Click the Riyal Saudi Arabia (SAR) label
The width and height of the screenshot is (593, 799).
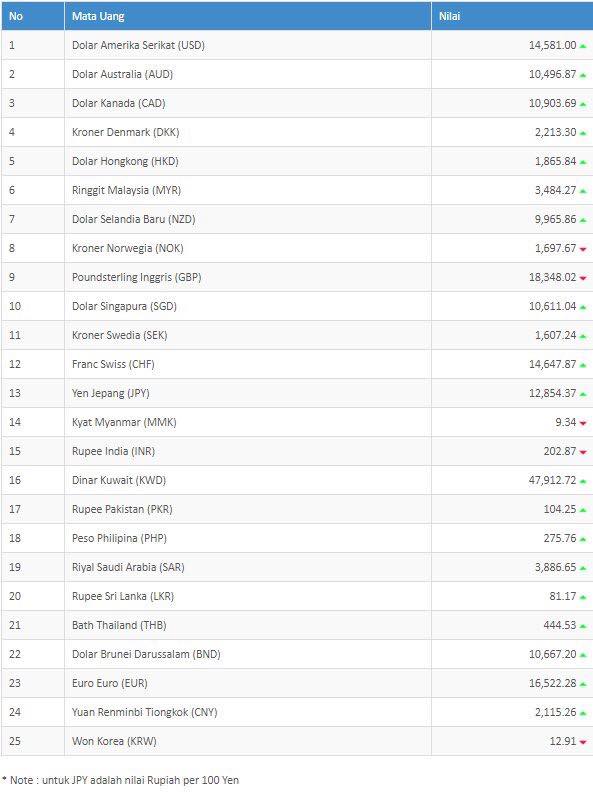(x=128, y=567)
